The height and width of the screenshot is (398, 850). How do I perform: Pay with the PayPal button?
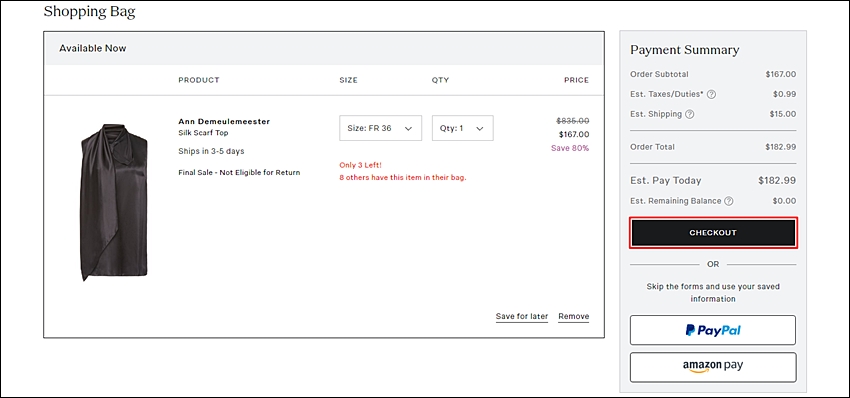point(713,330)
